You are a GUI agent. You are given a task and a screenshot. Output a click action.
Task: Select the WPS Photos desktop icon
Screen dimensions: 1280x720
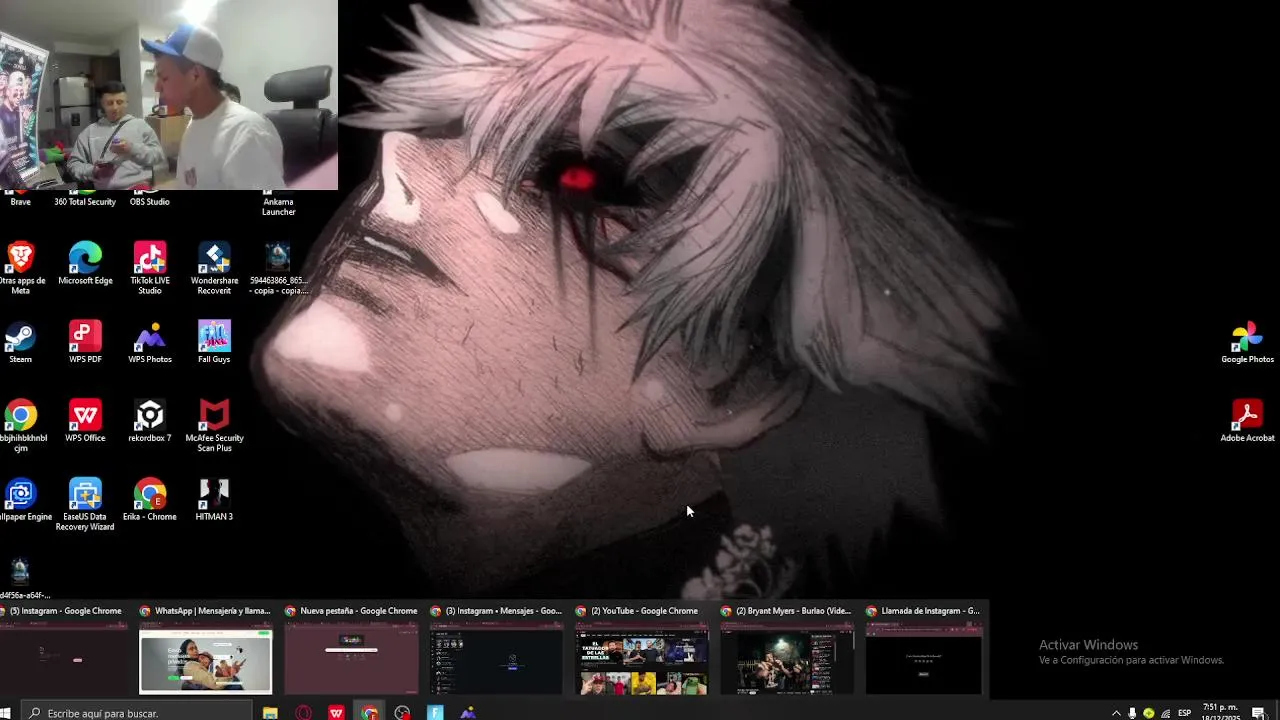(150, 342)
